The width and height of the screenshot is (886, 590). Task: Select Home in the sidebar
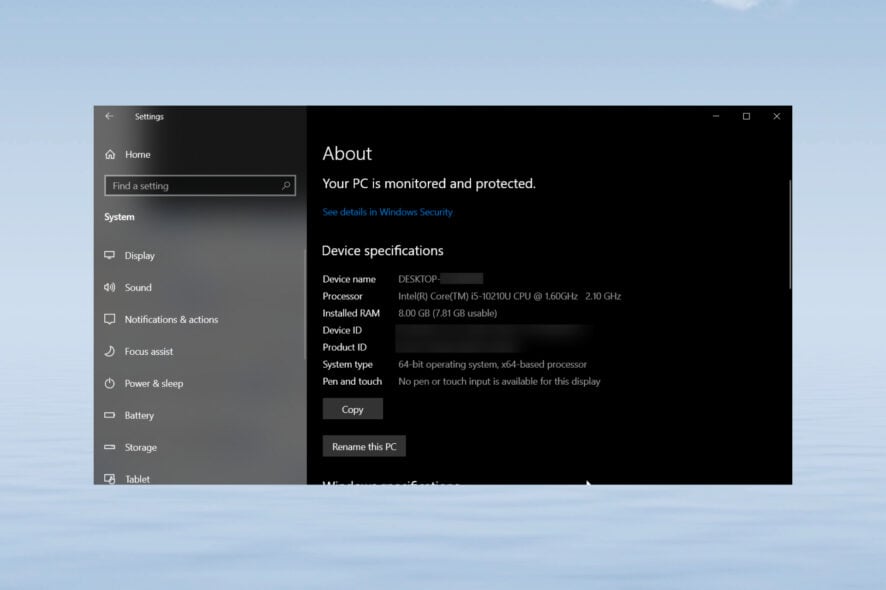[x=138, y=154]
